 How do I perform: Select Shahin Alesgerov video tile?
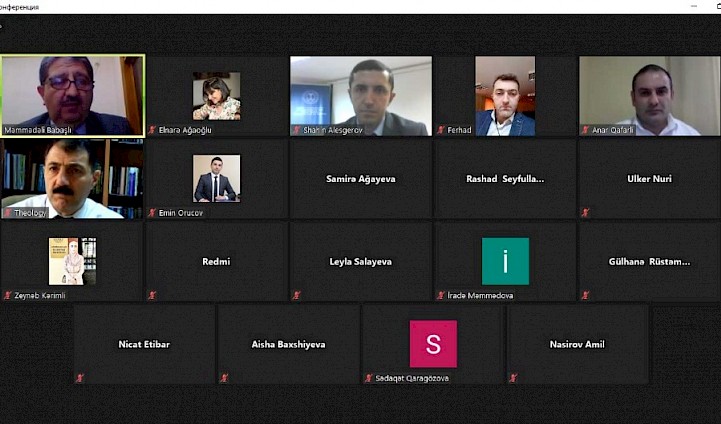[361, 96]
